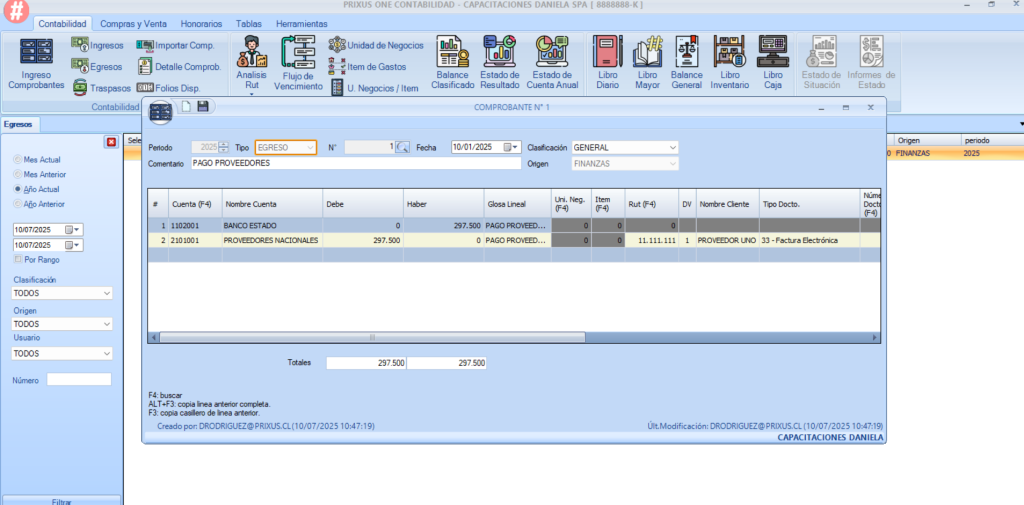Open the Libro Caja icon
This screenshot has height=505, width=1024.
click(773, 64)
